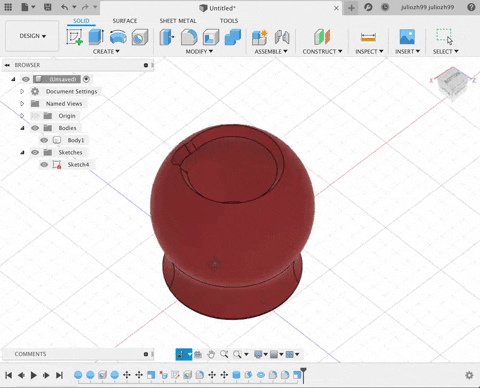Click the Offset Plane construct icon
Image resolution: width=480 pixels, height=388 pixels.
click(322, 37)
